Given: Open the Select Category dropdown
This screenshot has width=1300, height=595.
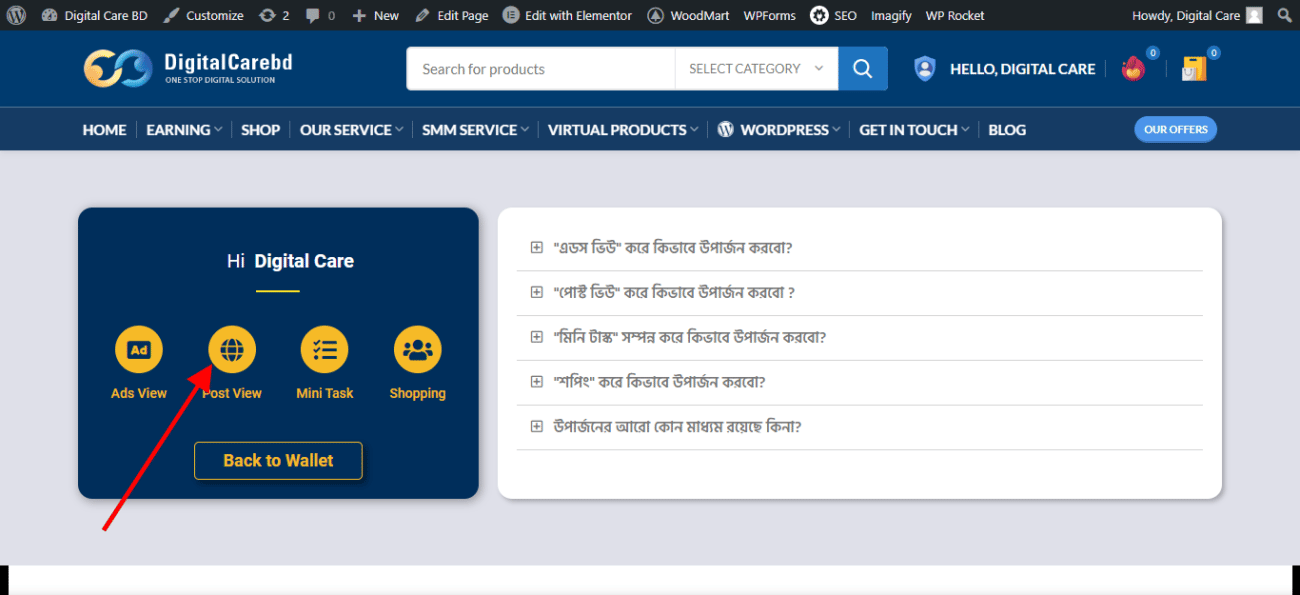Looking at the screenshot, I should tap(756, 69).
